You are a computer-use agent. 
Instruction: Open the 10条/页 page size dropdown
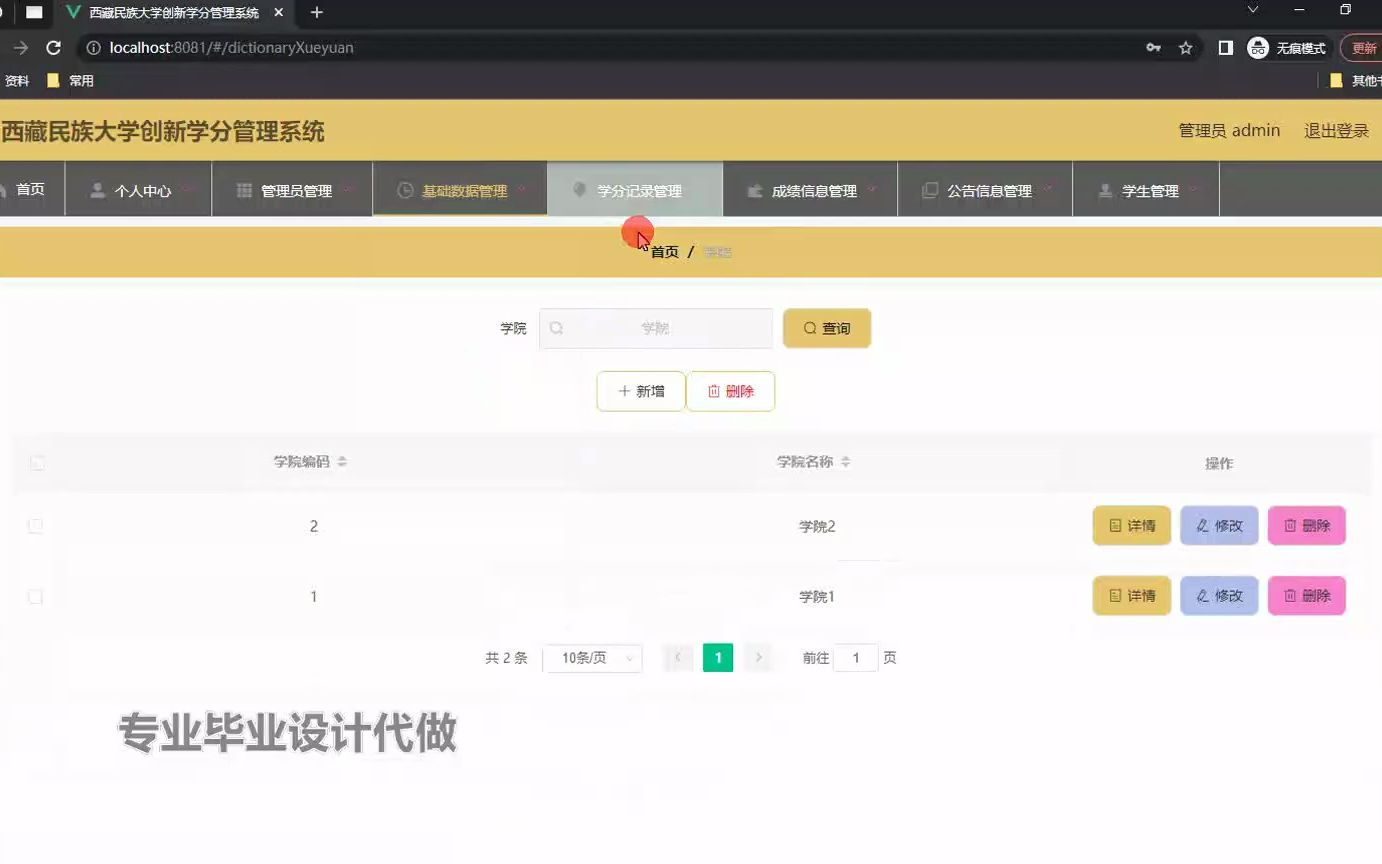[592, 658]
